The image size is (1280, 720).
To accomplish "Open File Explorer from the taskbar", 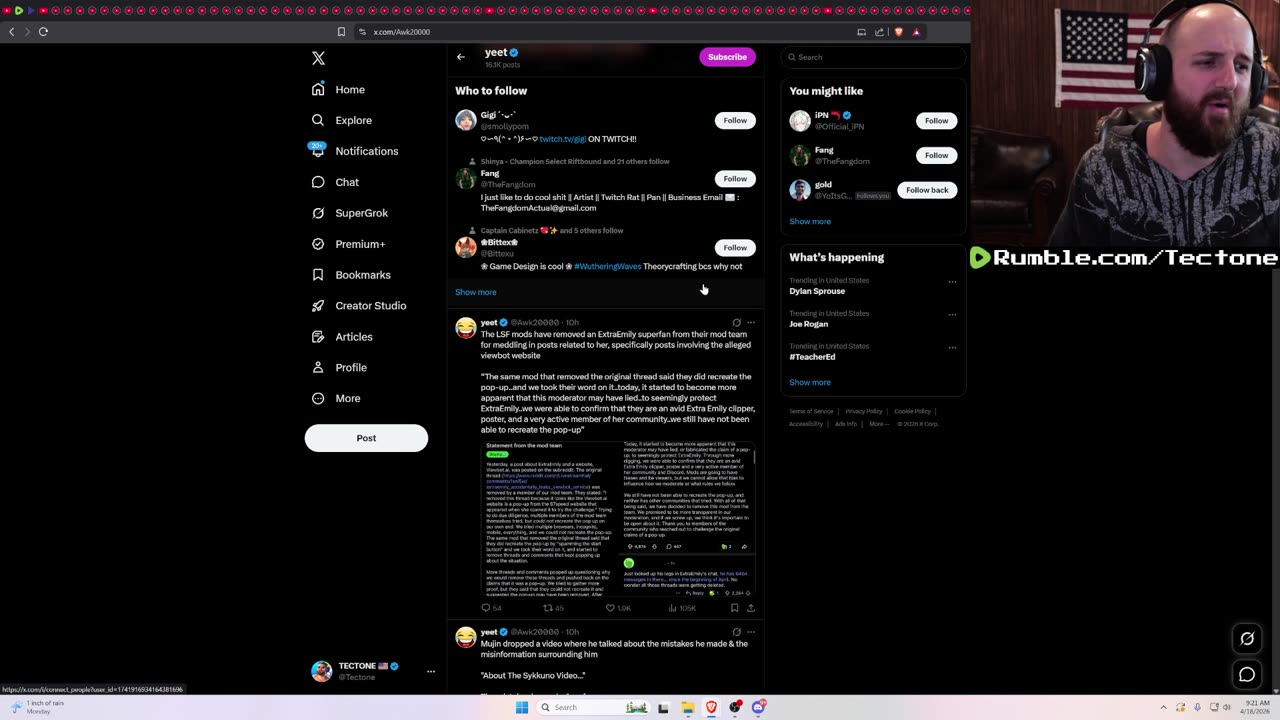I will pos(688,708).
